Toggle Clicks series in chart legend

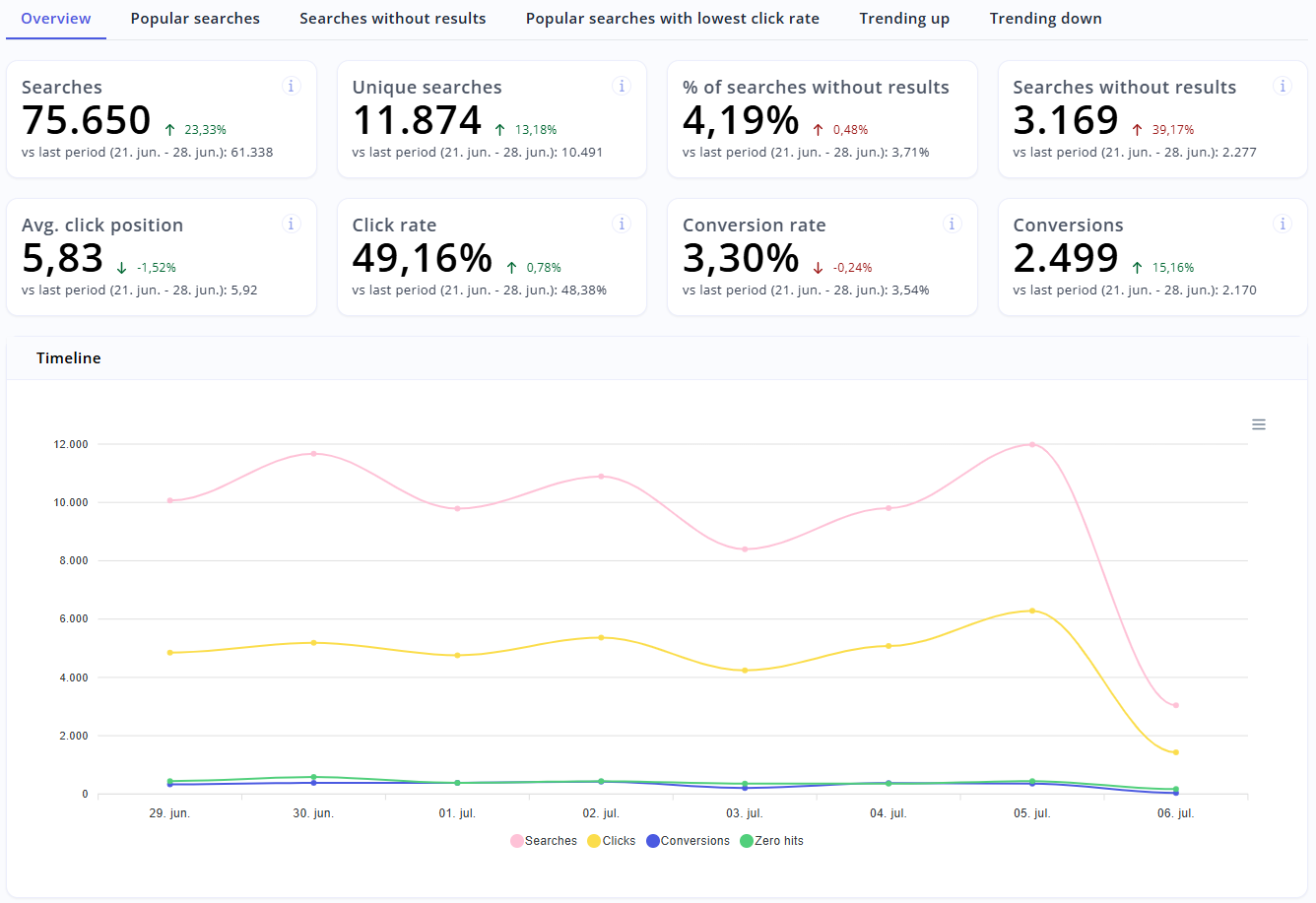pos(612,841)
